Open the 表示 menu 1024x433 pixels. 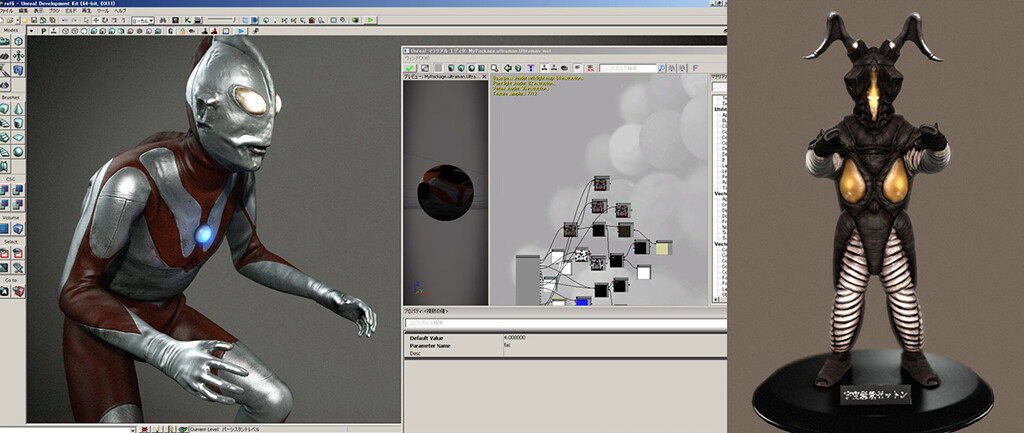(39, 11)
